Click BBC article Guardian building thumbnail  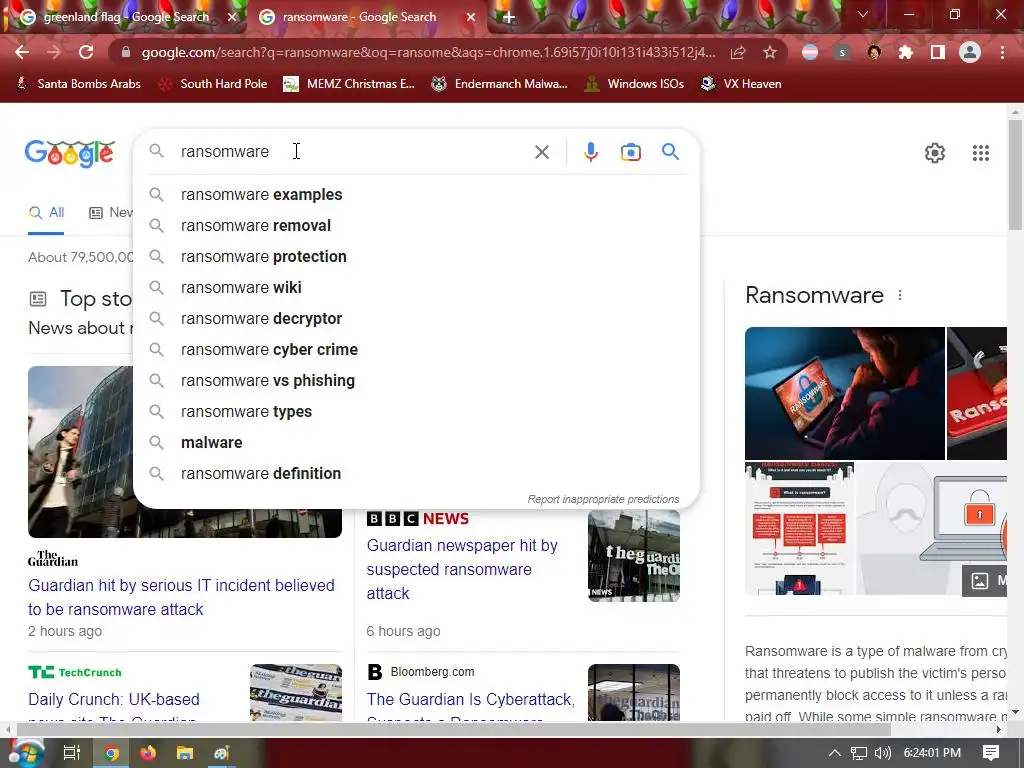tap(633, 556)
